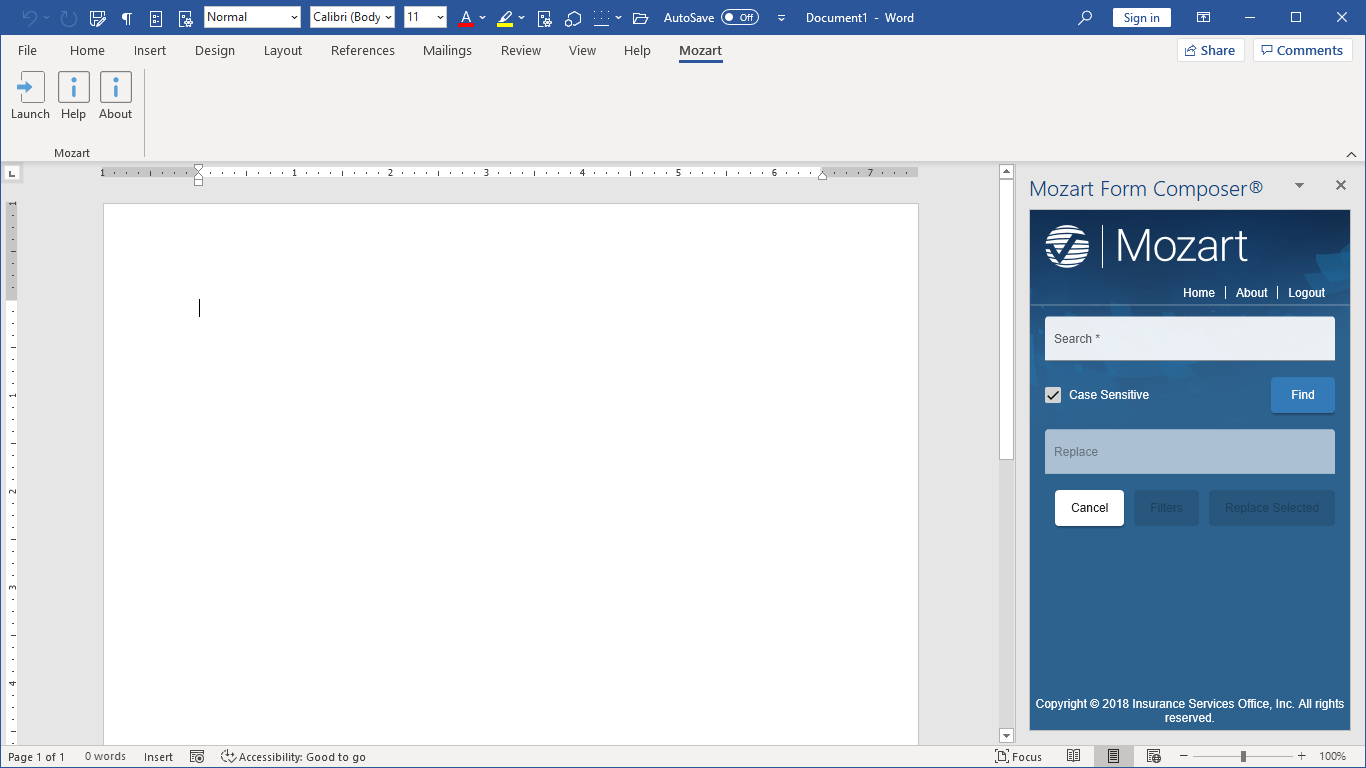Click the zoom slider handle
The height and width of the screenshot is (768, 1366).
[1243, 756]
